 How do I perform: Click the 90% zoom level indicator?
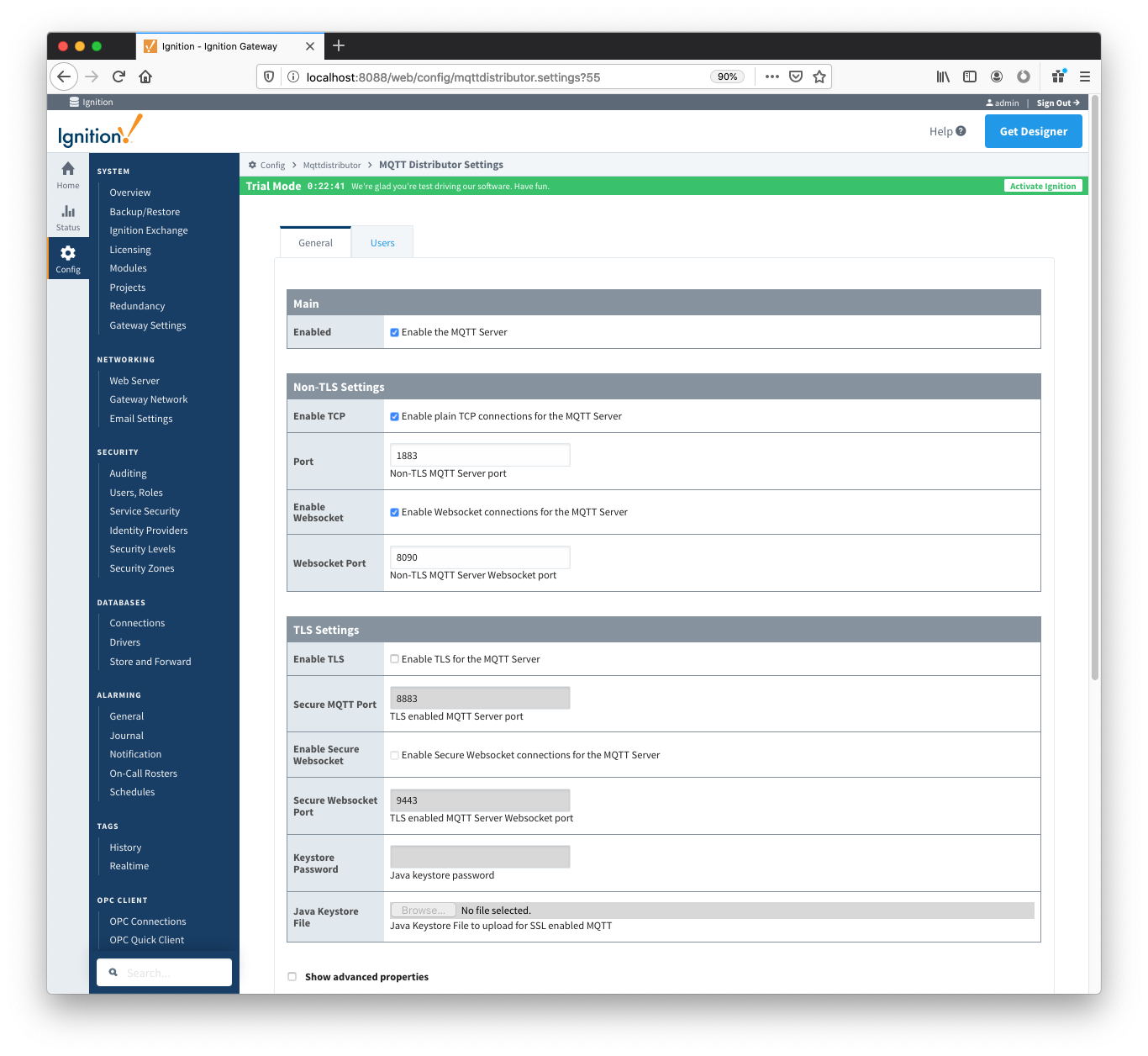pos(728,77)
